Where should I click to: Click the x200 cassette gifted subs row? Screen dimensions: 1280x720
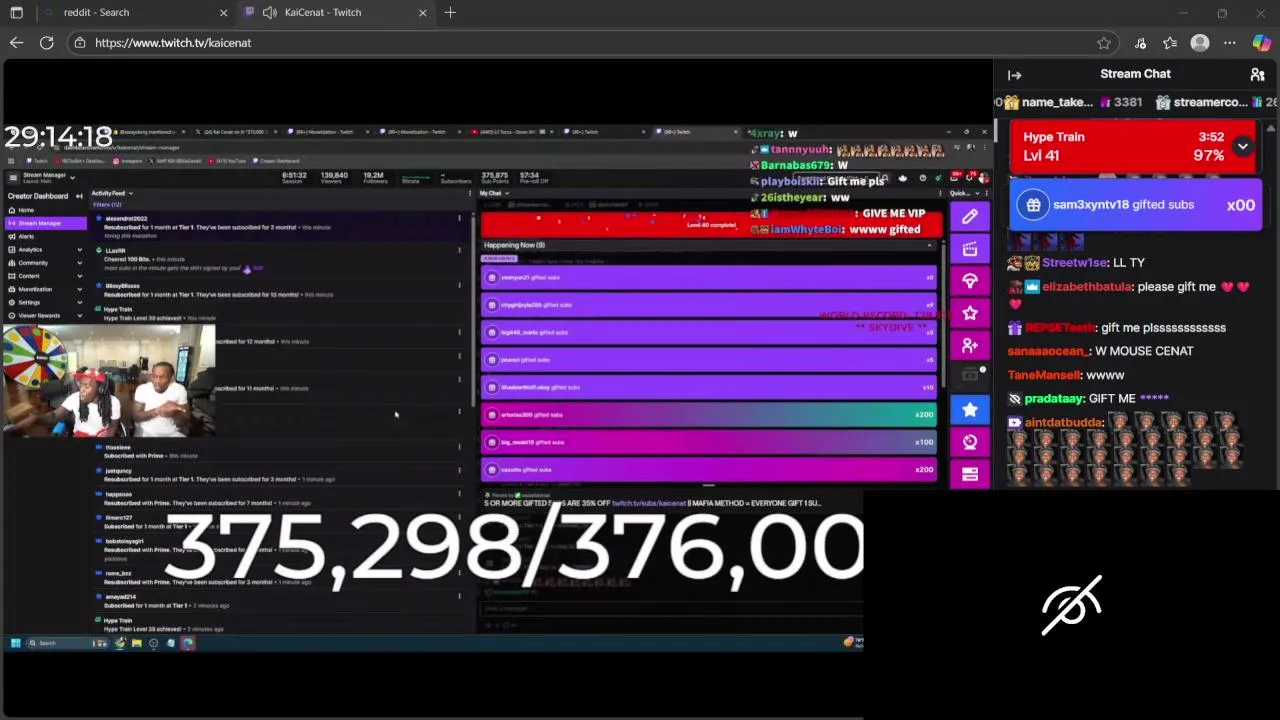(x=708, y=469)
